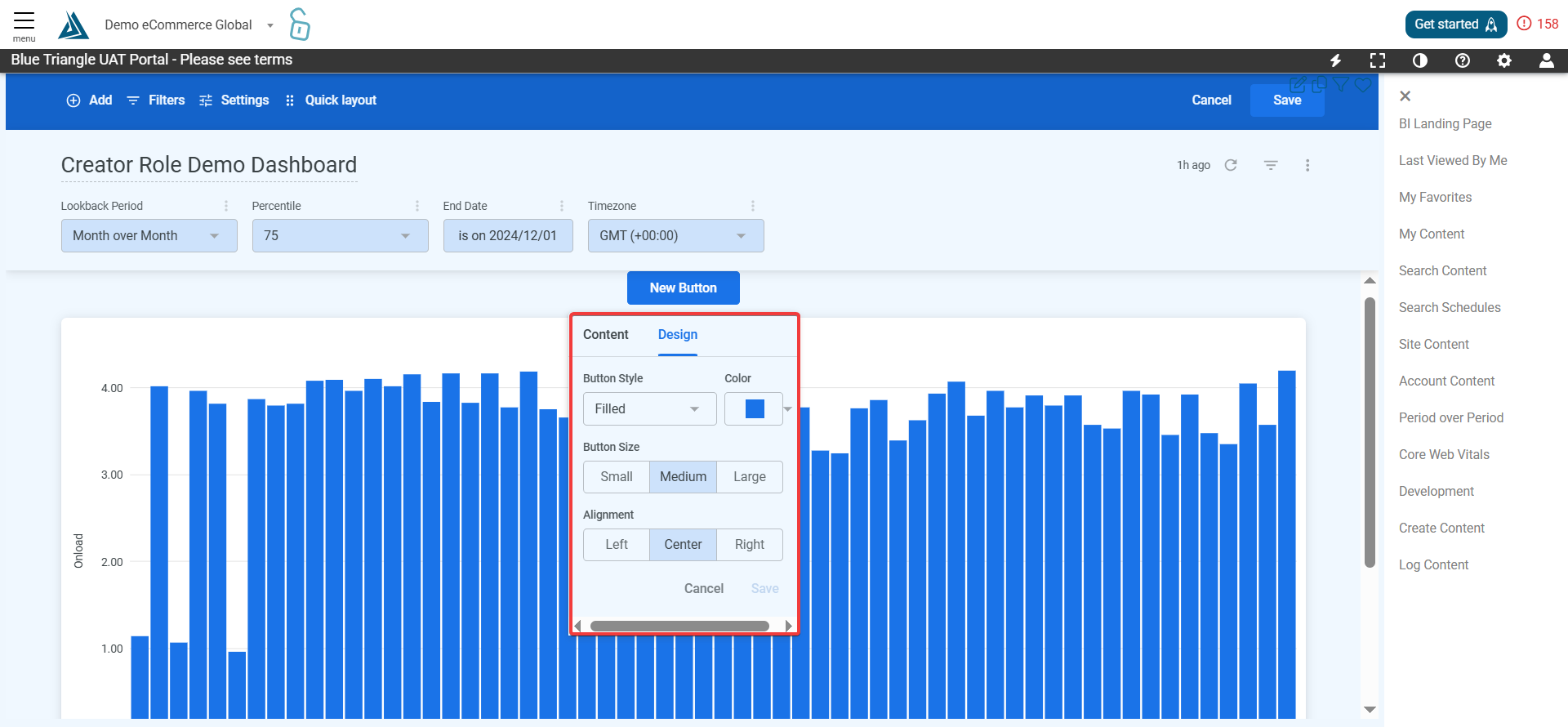Image resolution: width=1568 pixels, height=727 pixels.
Task: Open the alerts icon showing 158
Action: tap(1537, 24)
